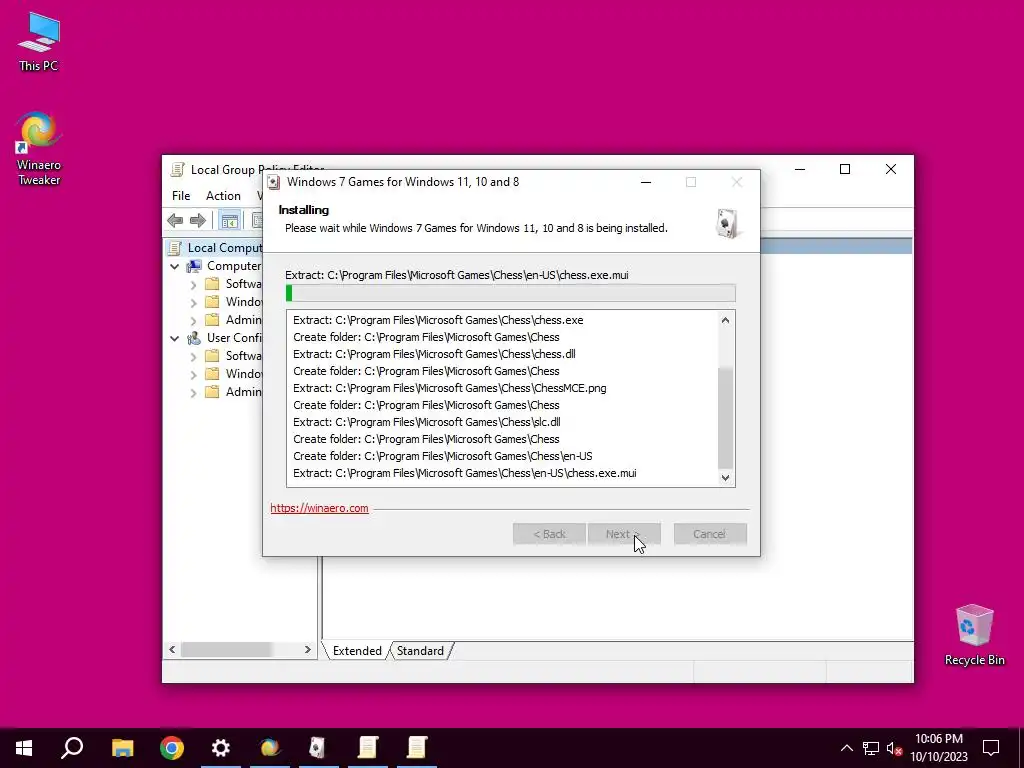The image size is (1024, 768).
Task: Open the Action menu in Group Policy Editor
Action: tap(223, 196)
